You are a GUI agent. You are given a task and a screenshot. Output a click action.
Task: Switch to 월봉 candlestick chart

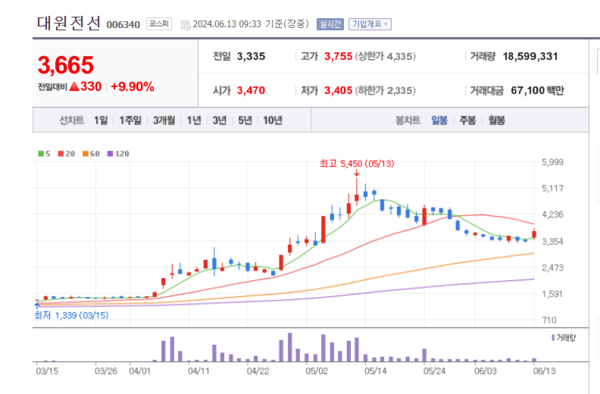coord(497,120)
